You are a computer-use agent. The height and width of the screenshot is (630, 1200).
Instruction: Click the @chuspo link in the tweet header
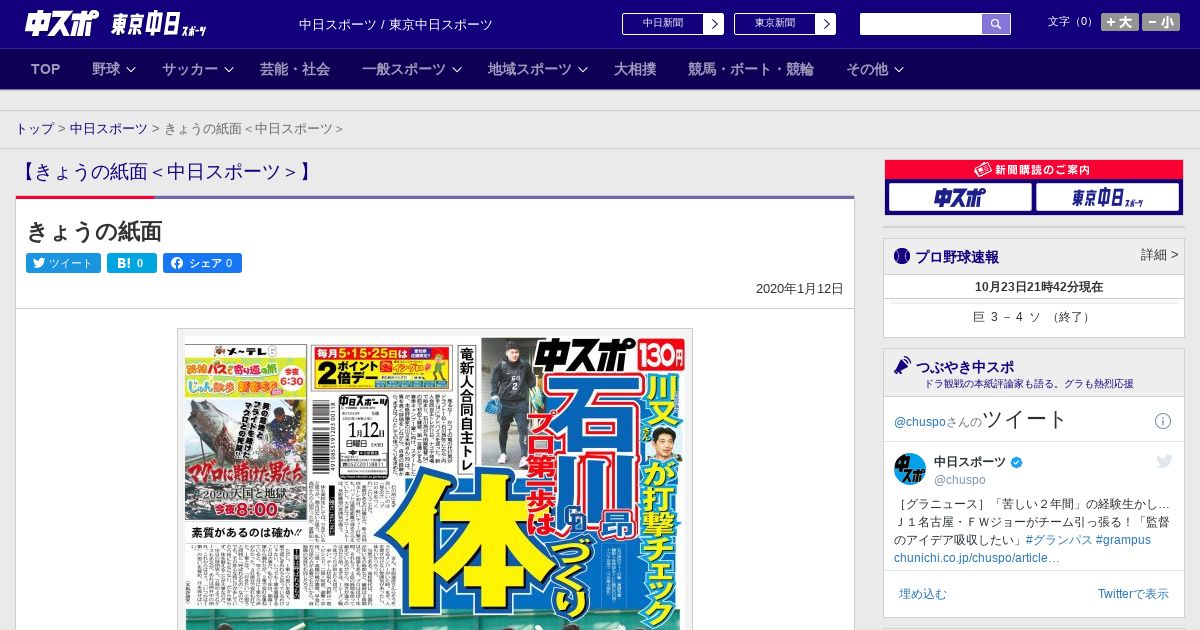tap(921, 422)
